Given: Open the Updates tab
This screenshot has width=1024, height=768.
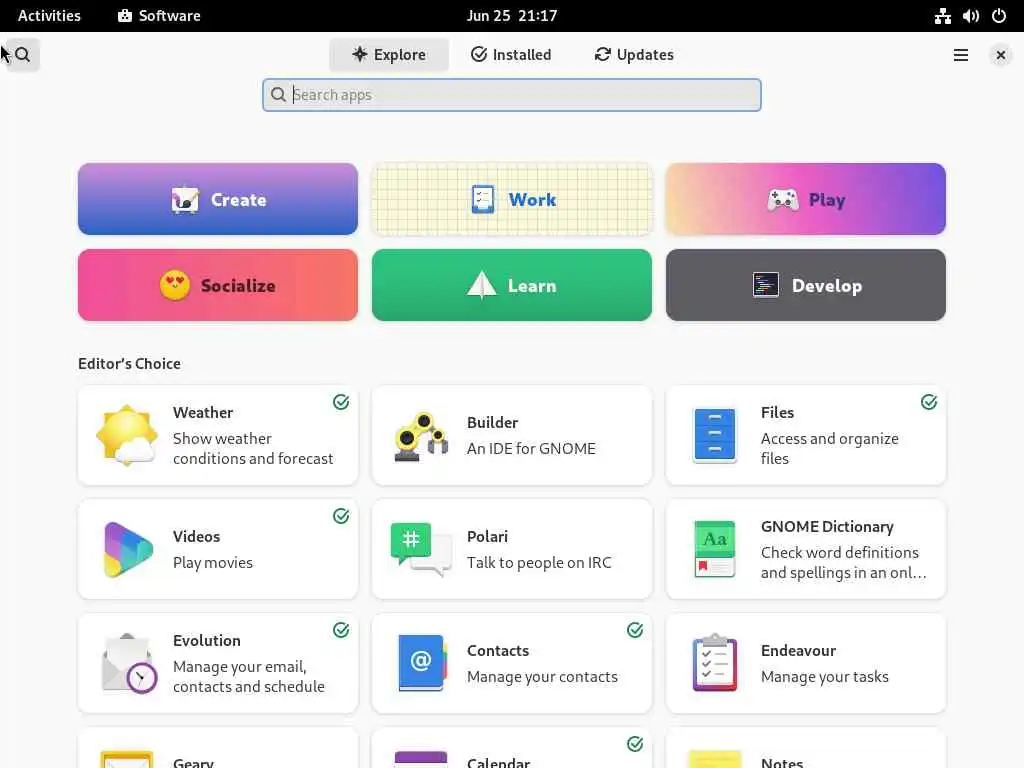Looking at the screenshot, I should point(634,55).
